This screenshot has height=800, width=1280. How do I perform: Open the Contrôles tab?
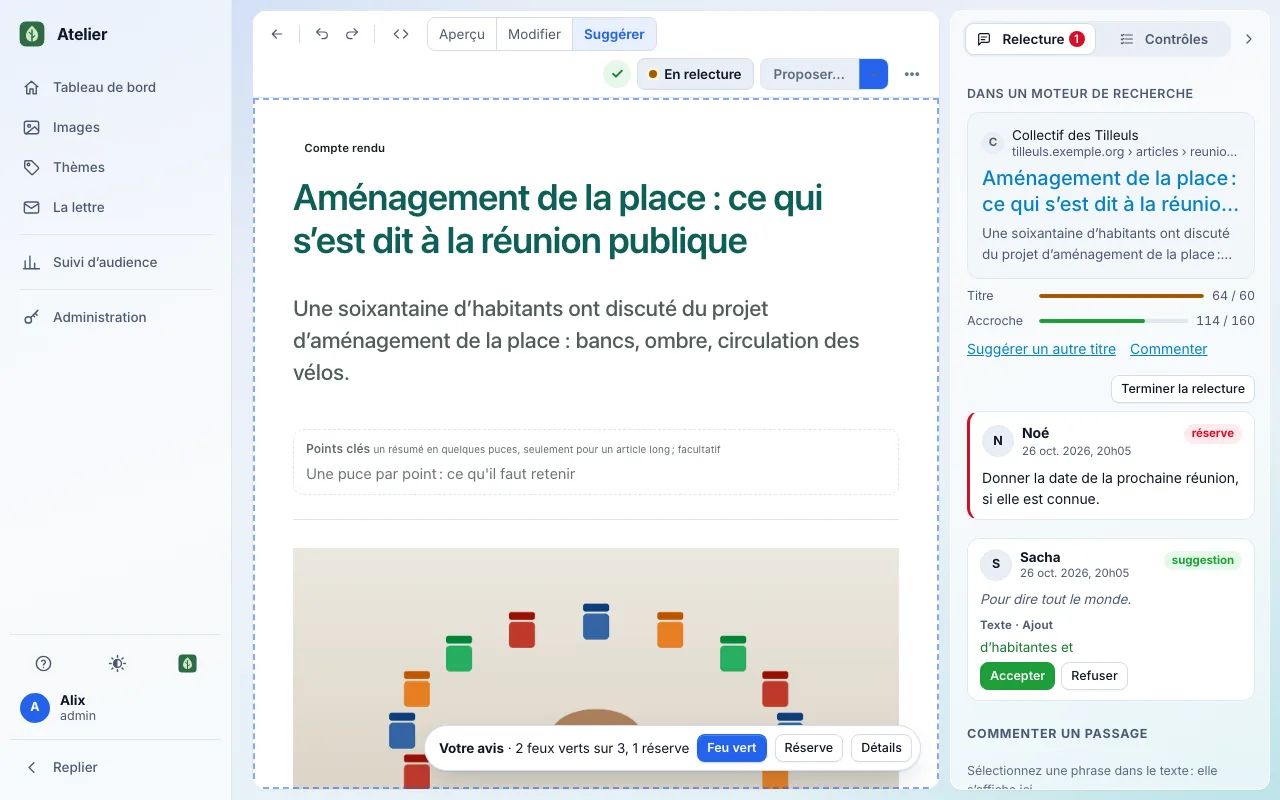point(1163,39)
